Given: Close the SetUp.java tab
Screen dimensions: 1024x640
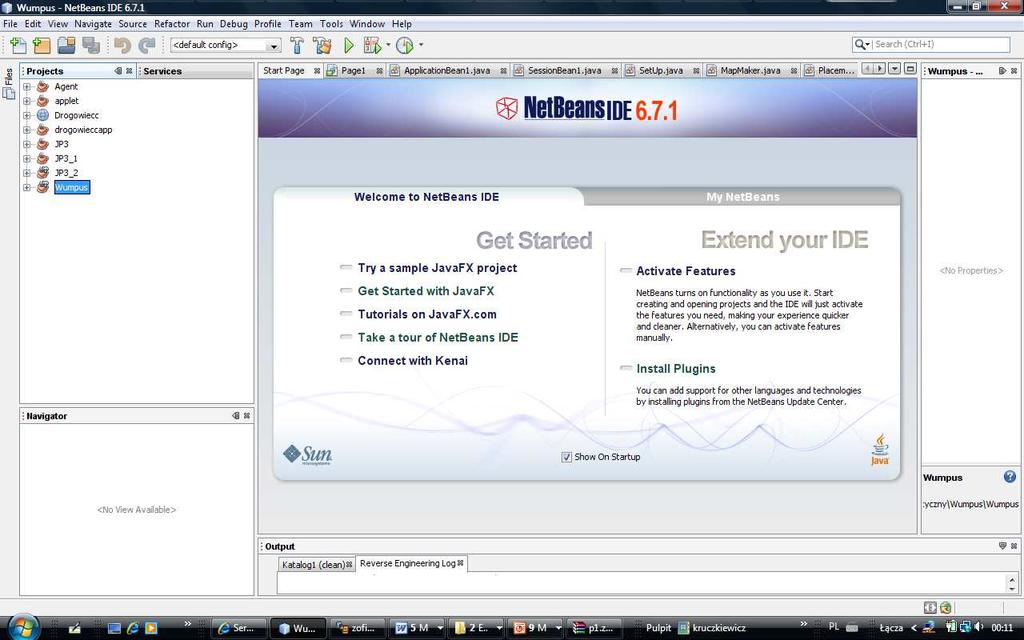Looking at the screenshot, I should pos(696,71).
